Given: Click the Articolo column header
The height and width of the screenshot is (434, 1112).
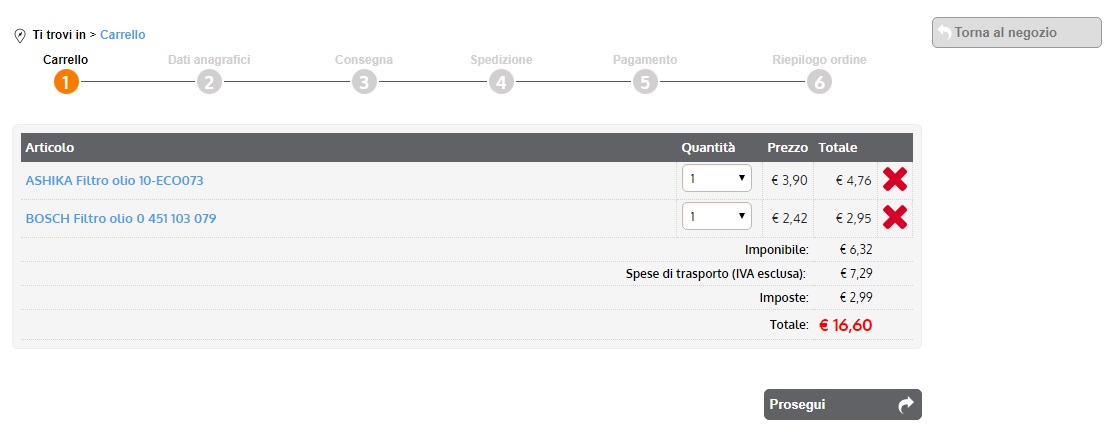Looking at the screenshot, I should click(x=49, y=148).
